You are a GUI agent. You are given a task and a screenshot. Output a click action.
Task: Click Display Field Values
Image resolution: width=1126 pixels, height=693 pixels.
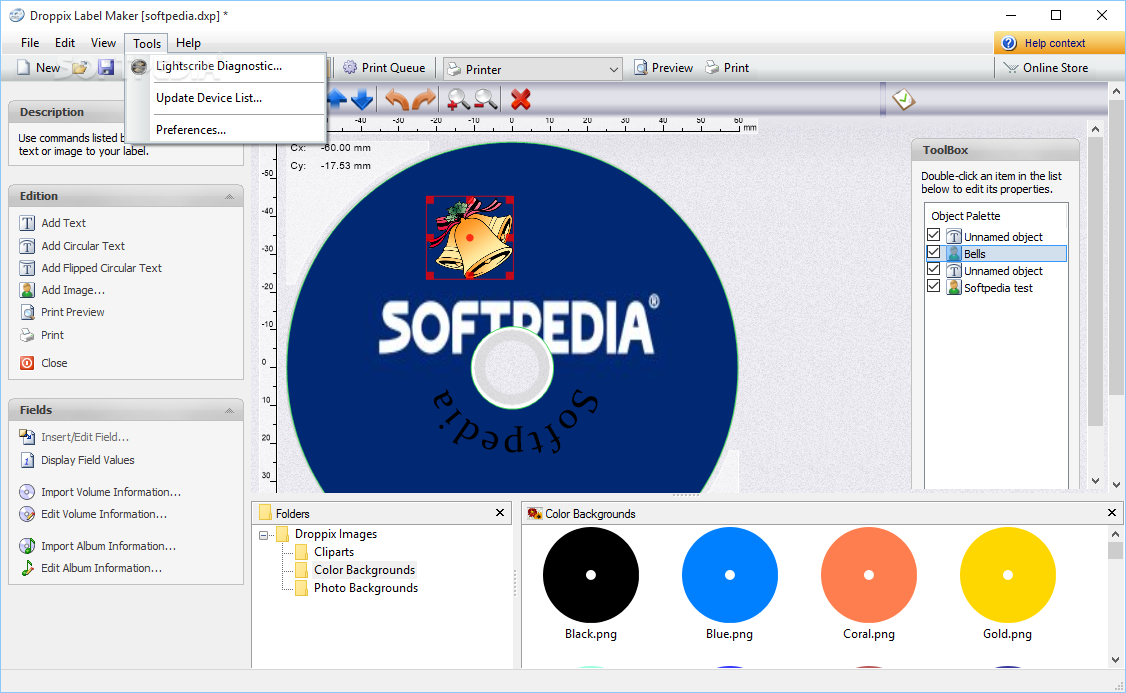pos(77,460)
